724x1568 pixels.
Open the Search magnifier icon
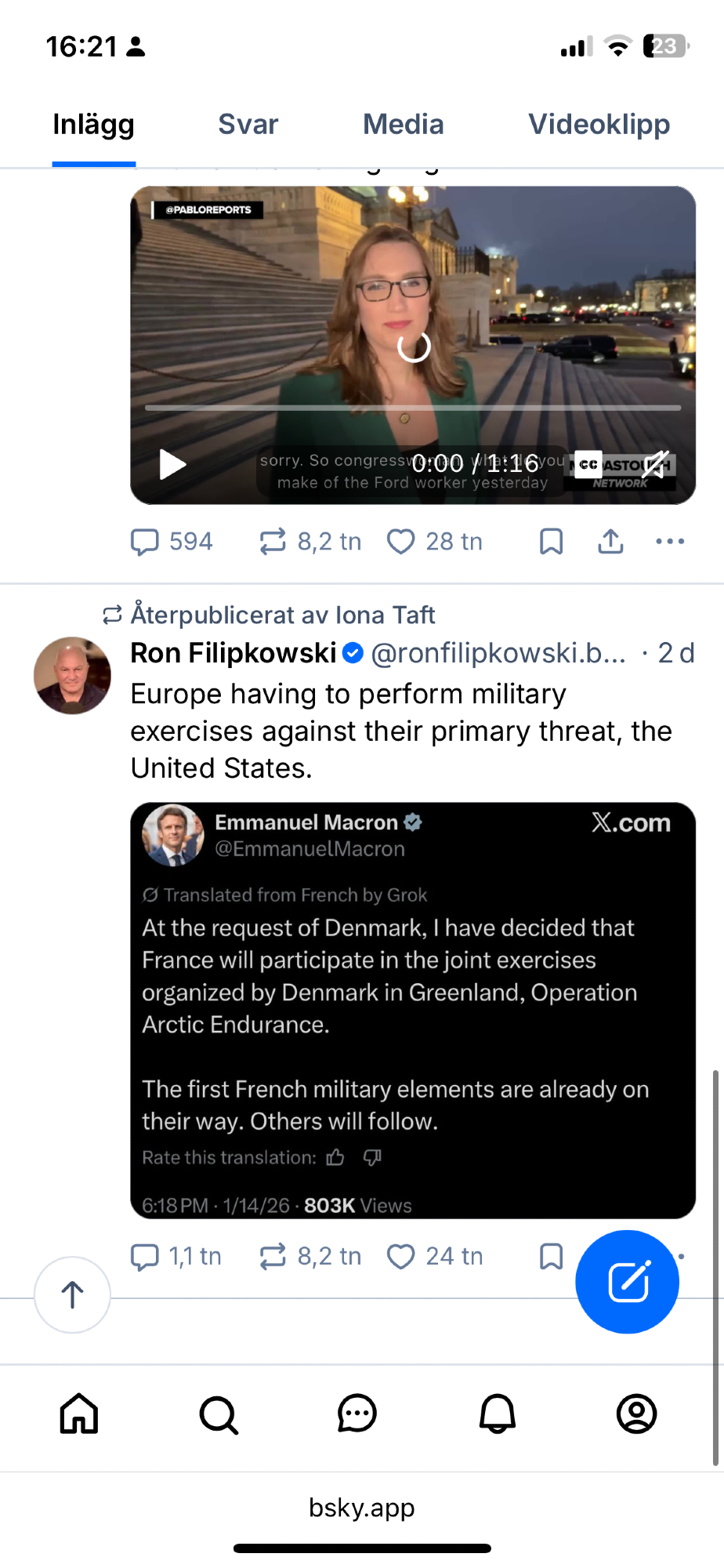tap(219, 1414)
